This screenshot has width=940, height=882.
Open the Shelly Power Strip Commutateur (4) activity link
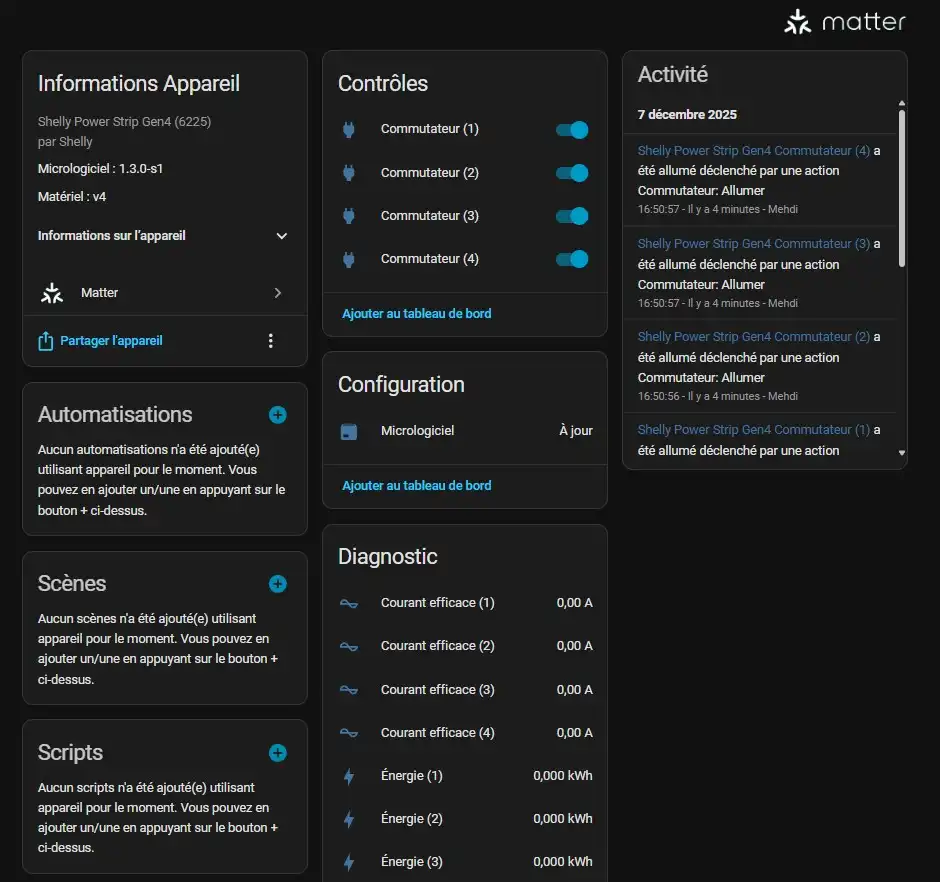point(753,151)
